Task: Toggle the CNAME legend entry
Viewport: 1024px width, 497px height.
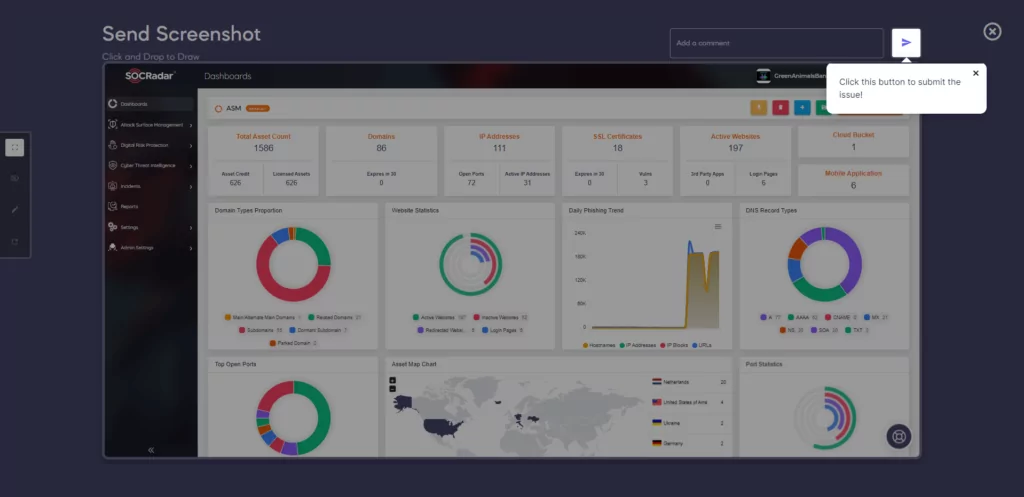Action: click(x=840, y=317)
